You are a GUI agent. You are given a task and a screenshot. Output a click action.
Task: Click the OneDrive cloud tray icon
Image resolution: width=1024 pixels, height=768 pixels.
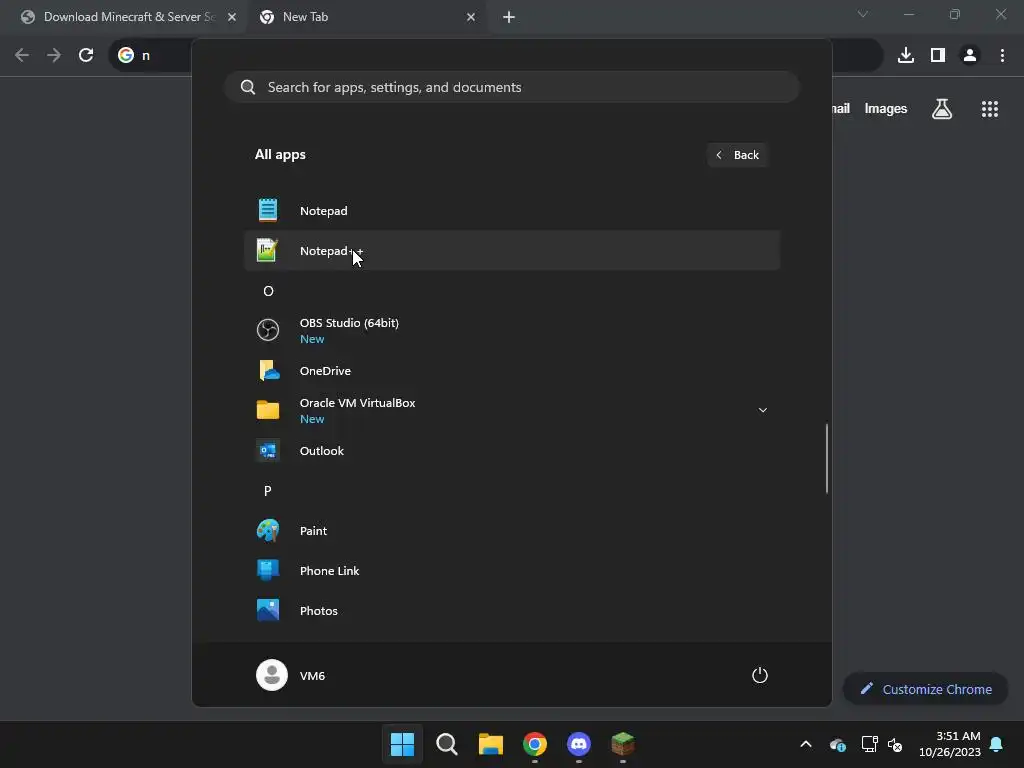[x=838, y=744]
